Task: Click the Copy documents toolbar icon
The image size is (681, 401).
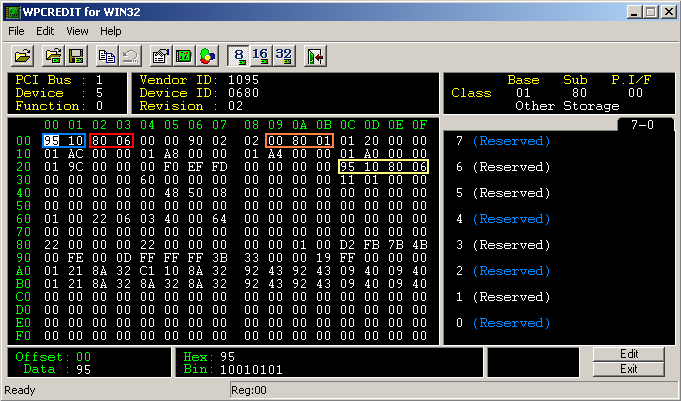Action: pos(107,56)
